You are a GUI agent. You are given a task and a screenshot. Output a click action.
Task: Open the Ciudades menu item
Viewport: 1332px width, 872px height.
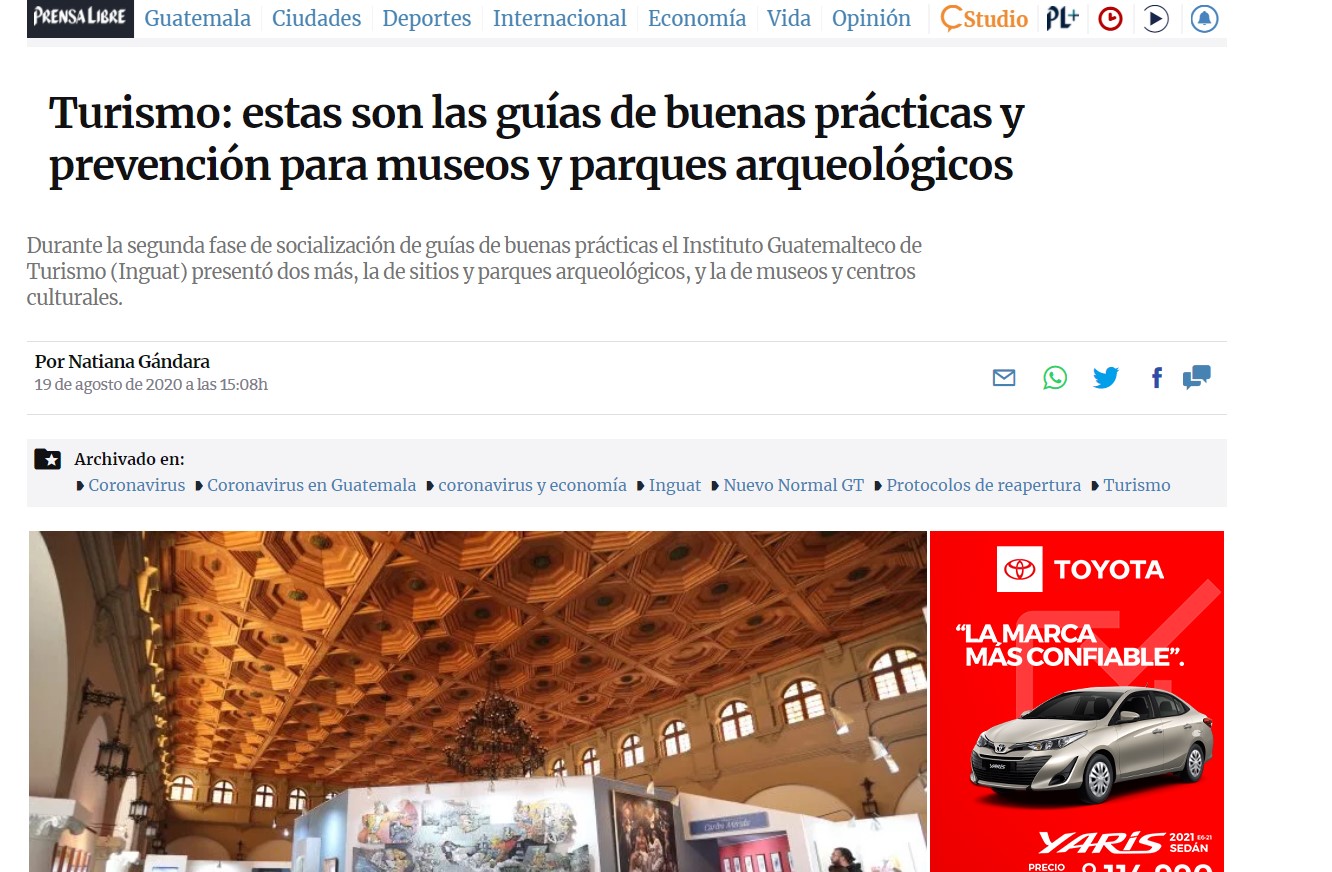316,19
